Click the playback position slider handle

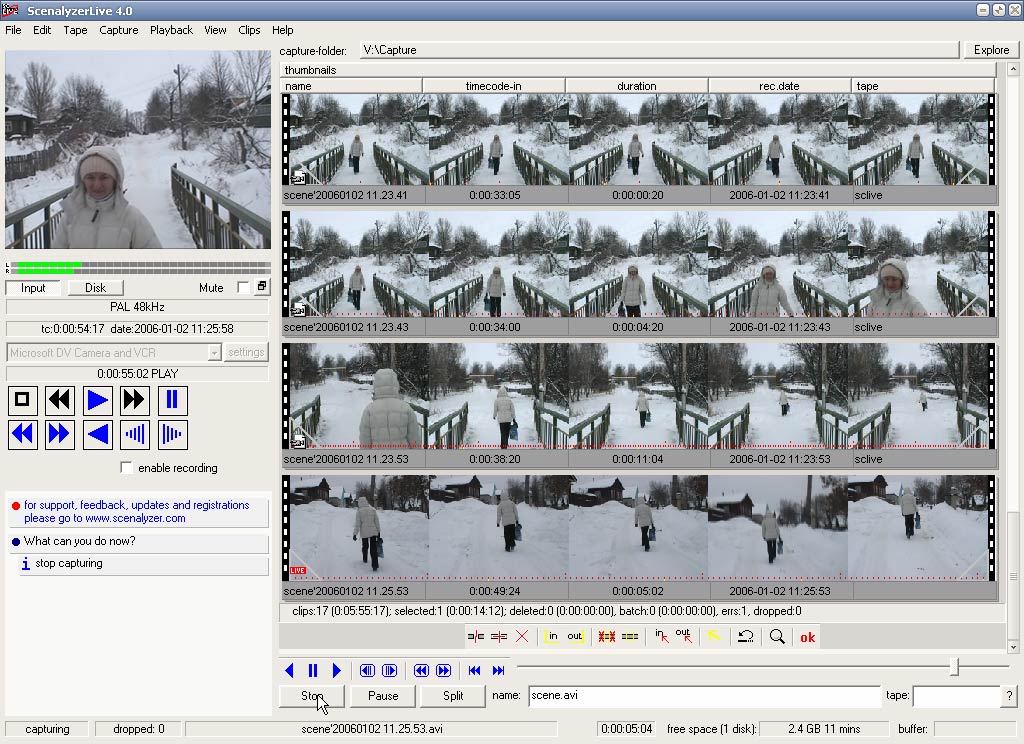tap(954, 667)
